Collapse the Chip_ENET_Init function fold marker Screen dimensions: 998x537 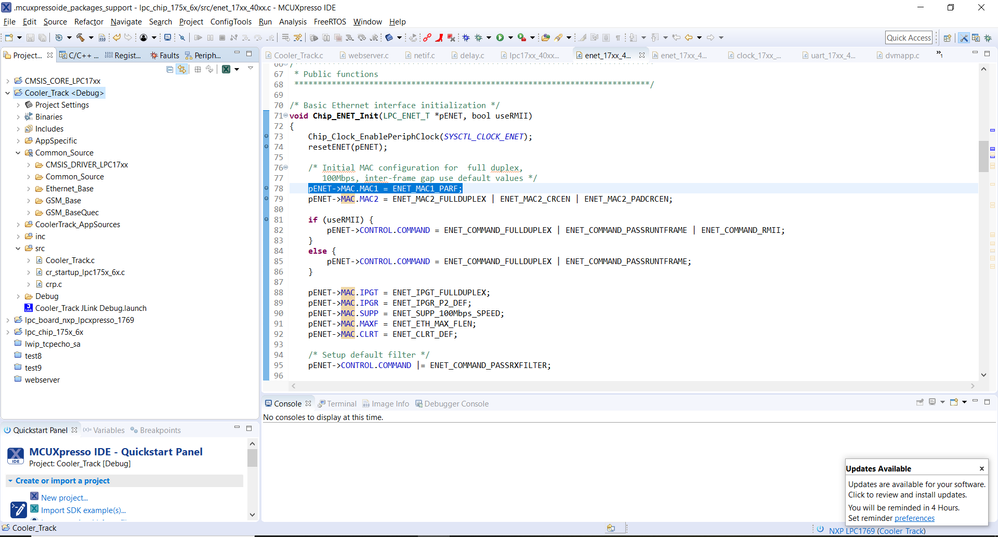click(x=285, y=116)
